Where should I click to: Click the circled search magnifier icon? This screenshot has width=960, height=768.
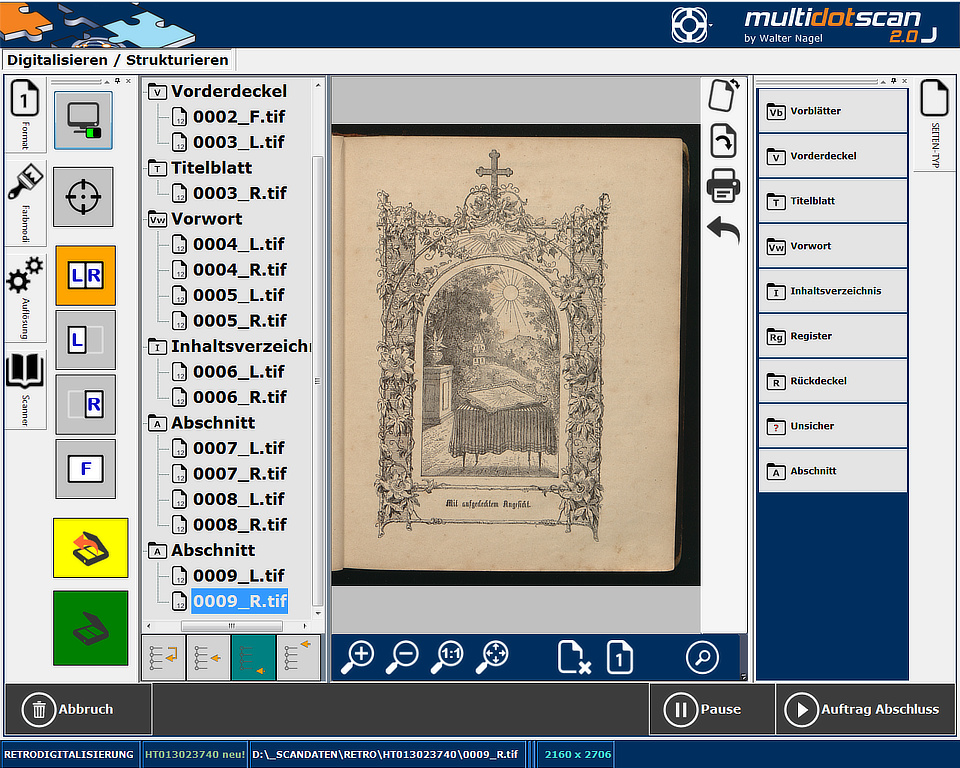(702, 657)
